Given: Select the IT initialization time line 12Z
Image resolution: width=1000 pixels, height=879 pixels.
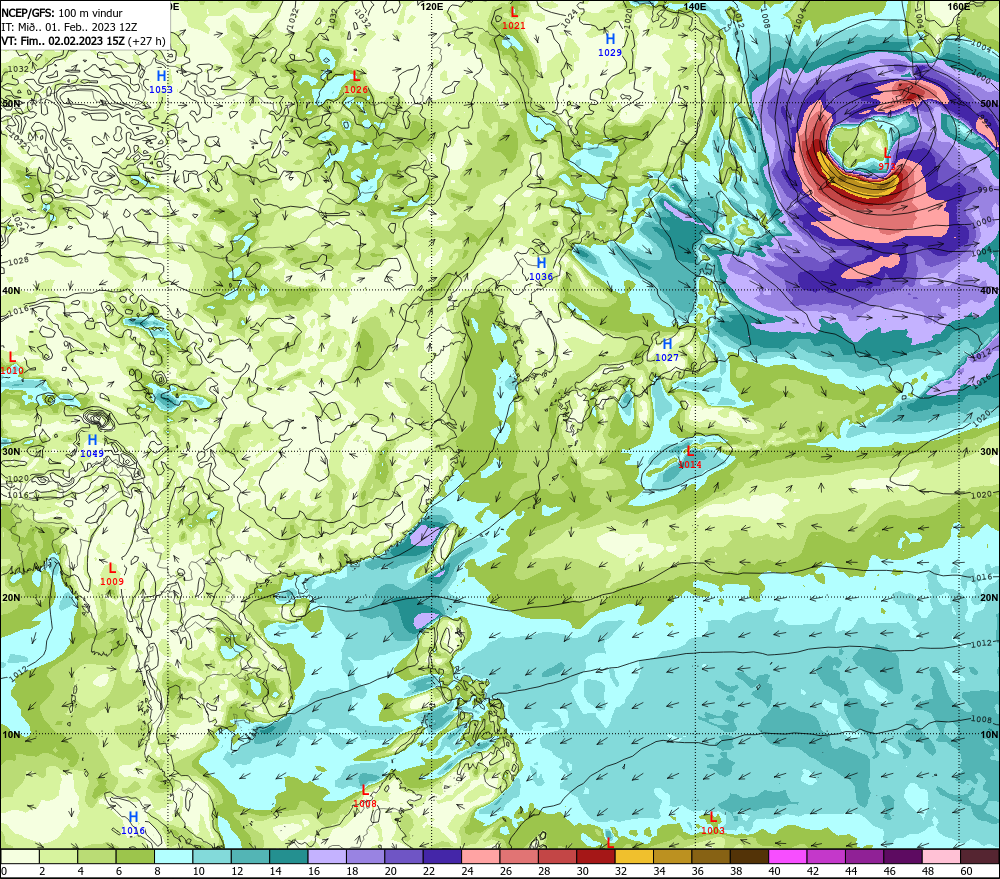Looking at the screenshot, I should [69, 27].
